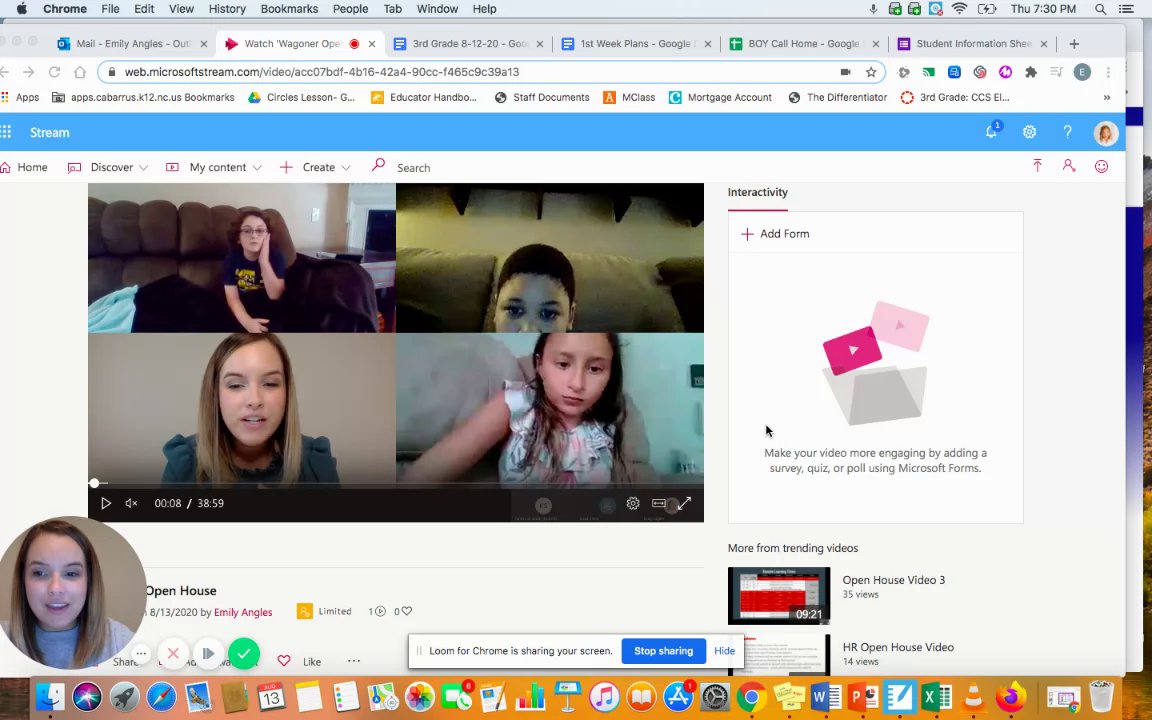Open Mortgage Account bookmark
1152x720 pixels.
720,97
